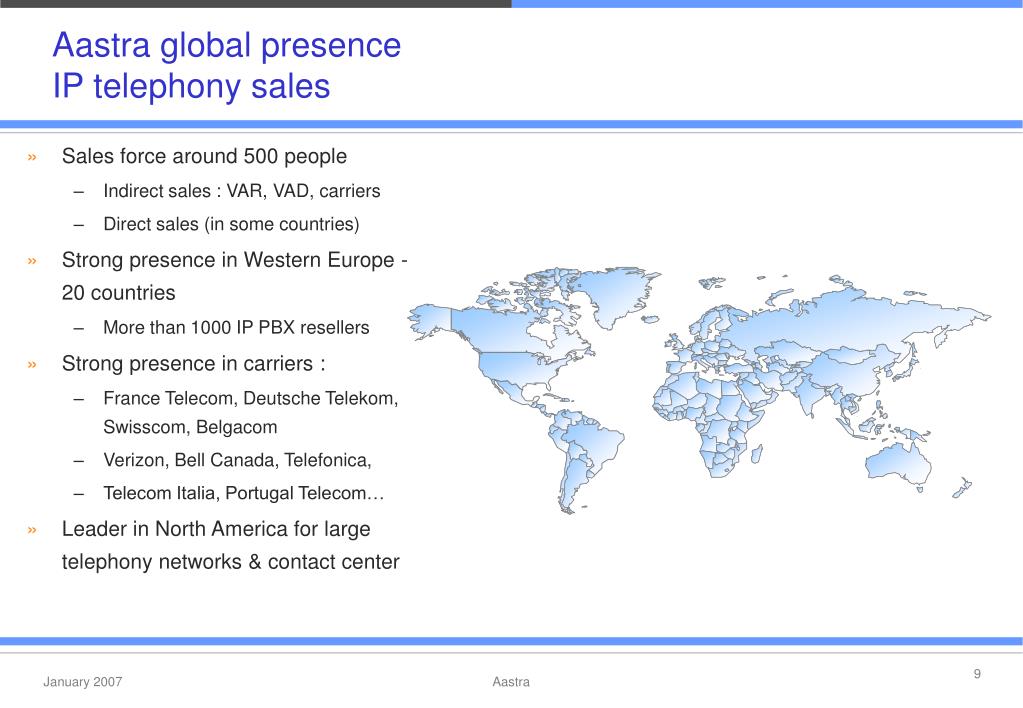This screenshot has height=708, width=1023.
Task: Click the title line 'Aastra global presence'
Action: [226, 46]
